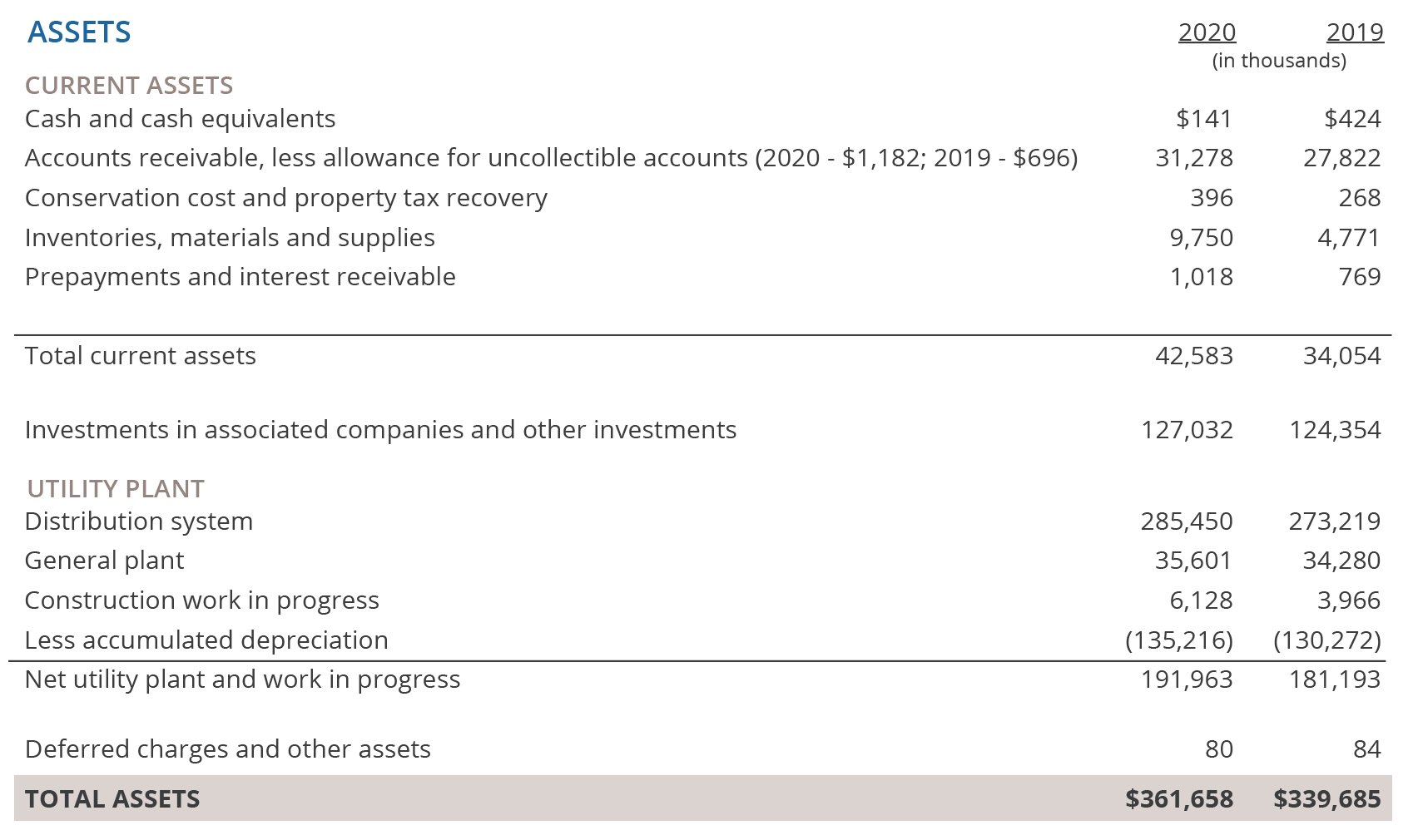The image size is (1423, 840).
Task: Click the ASSETS heading
Action: 79,32
